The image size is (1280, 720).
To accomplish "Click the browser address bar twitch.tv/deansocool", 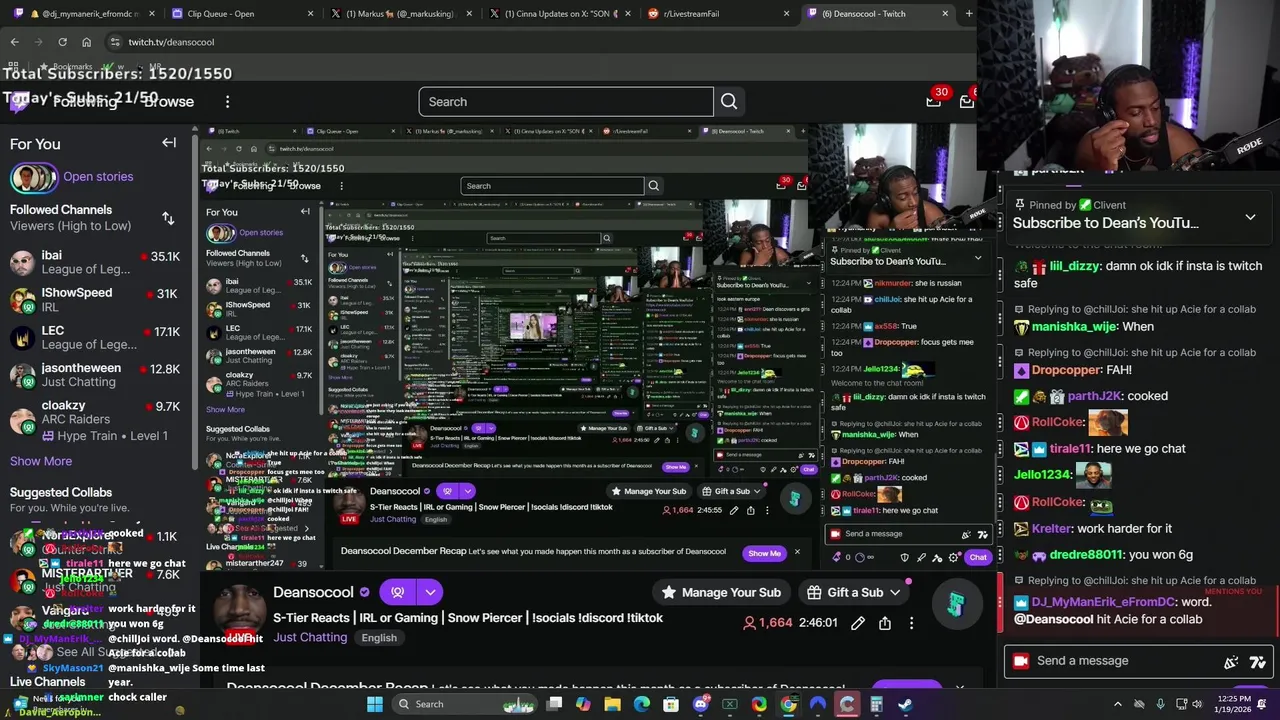I will tap(171, 42).
